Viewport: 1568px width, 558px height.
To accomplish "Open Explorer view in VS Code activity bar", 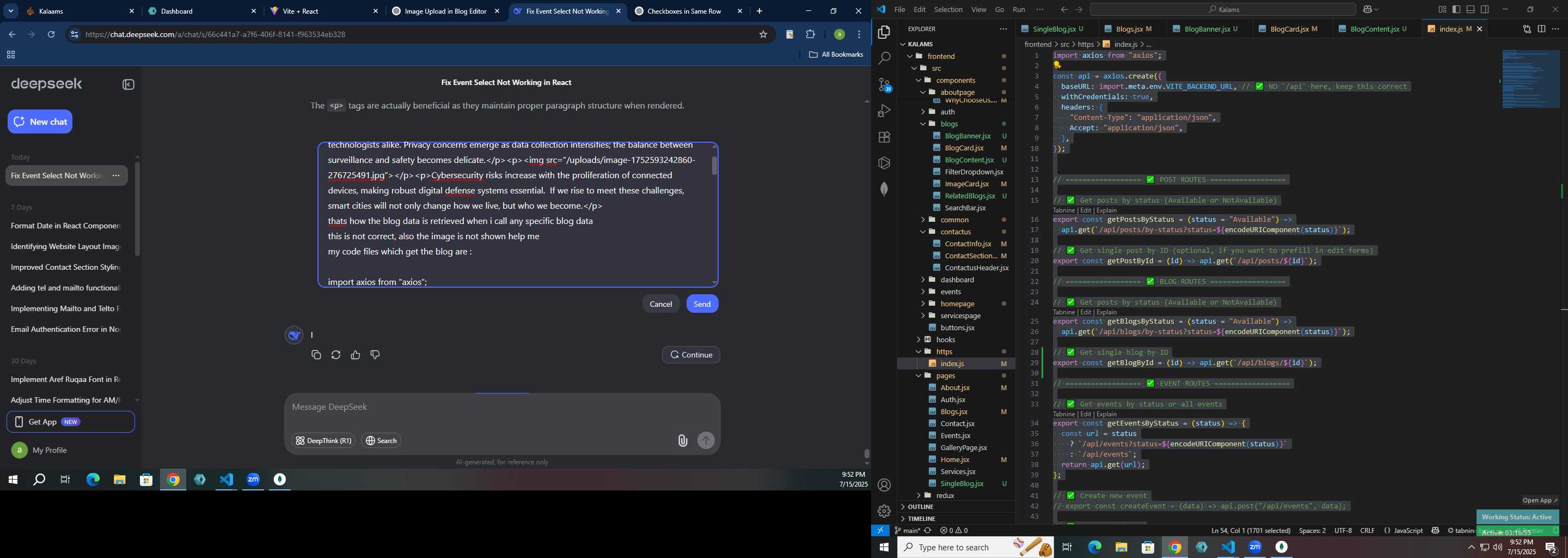I will click(x=884, y=32).
